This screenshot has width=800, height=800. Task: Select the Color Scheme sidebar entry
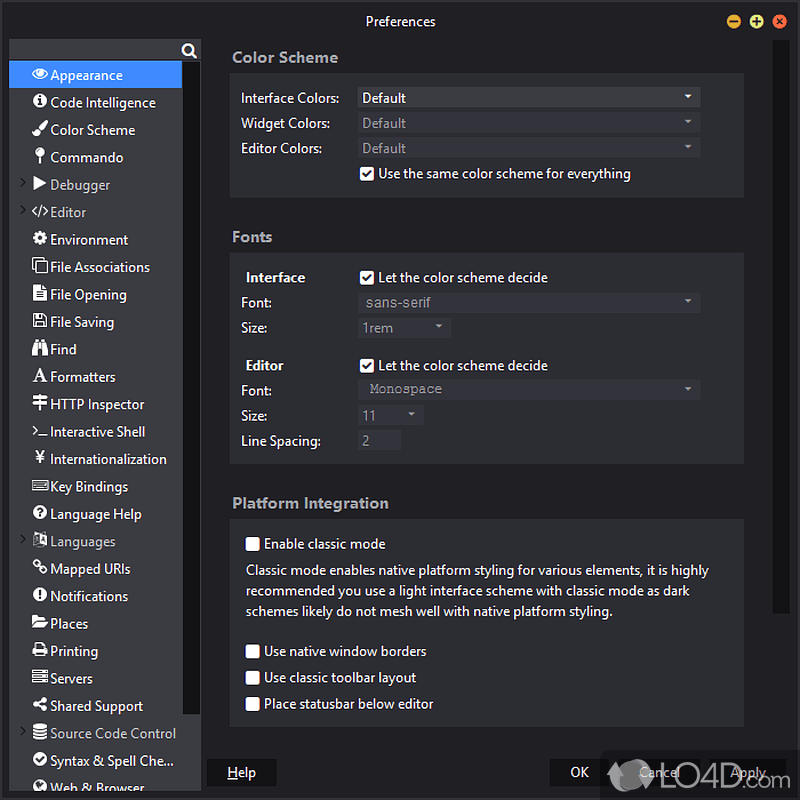[x=90, y=129]
